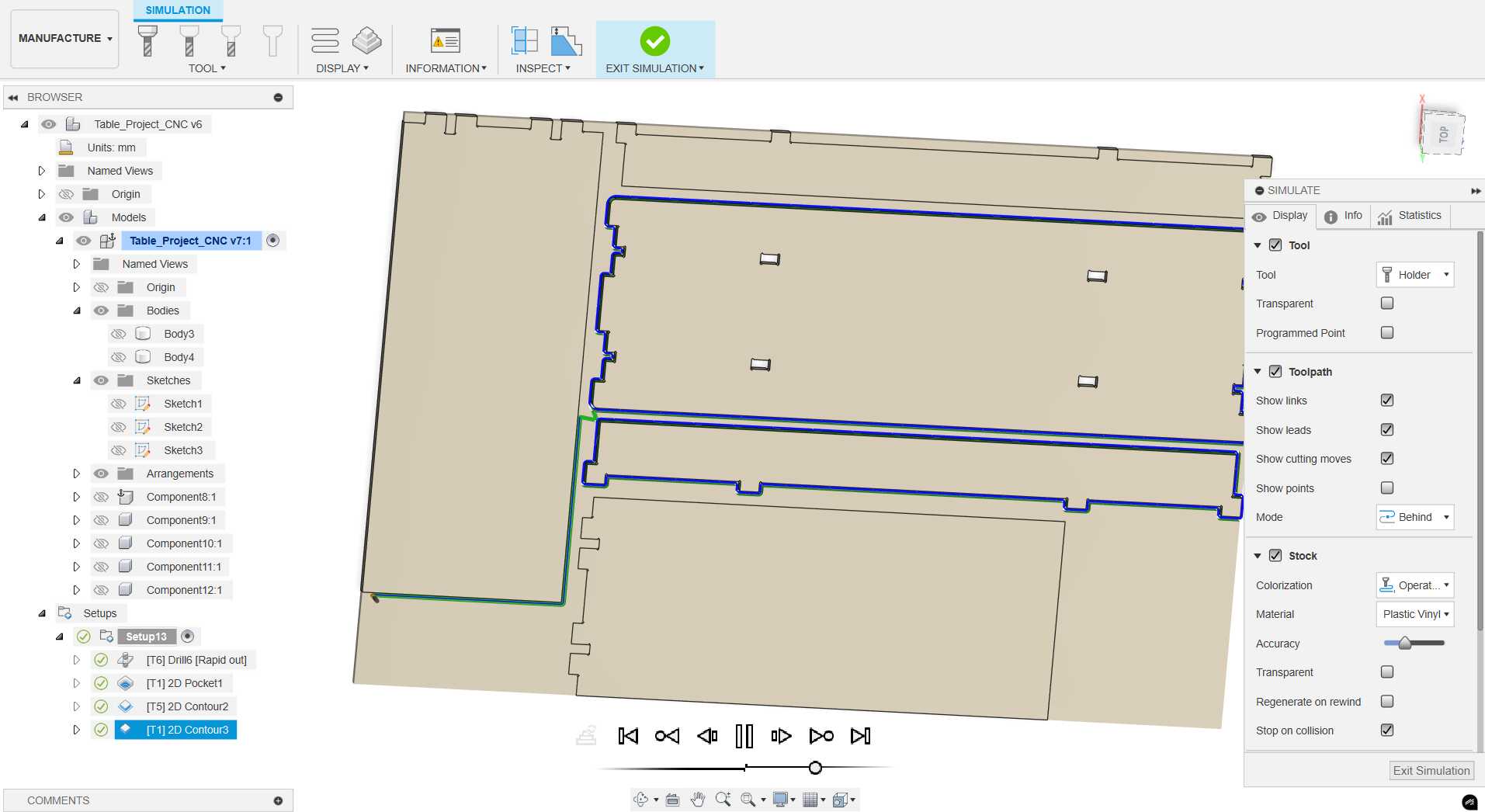Select the [T1] 2D Pocket1 operation
Viewport: 1485px width, 812px height.
(x=184, y=683)
